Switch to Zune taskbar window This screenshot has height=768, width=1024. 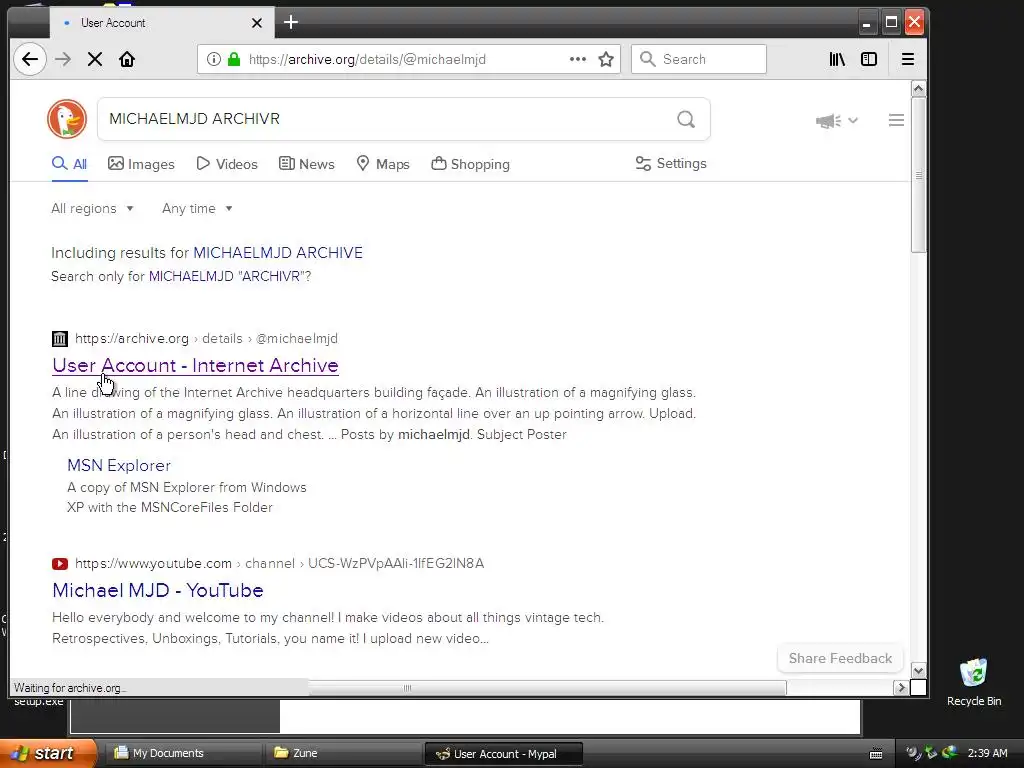[342, 754]
